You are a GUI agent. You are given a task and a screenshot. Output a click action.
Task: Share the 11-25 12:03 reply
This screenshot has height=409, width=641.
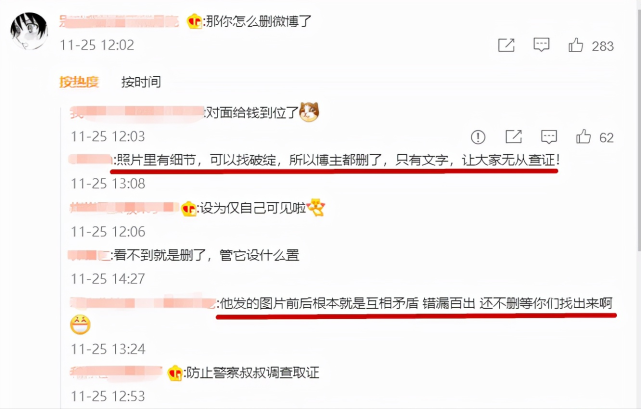(513, 137)
